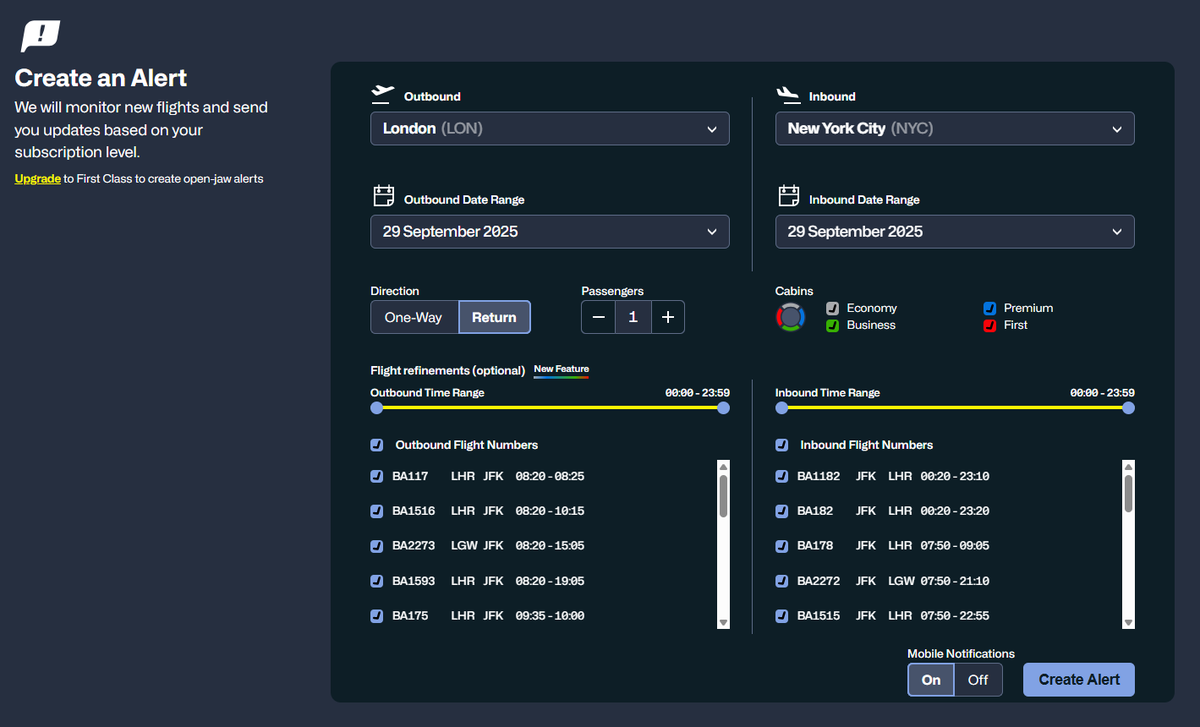Turn mobile notifications Off
The width and height of the screenshot is (1200, 727).
pyautogui.click(x=977, y=680)
